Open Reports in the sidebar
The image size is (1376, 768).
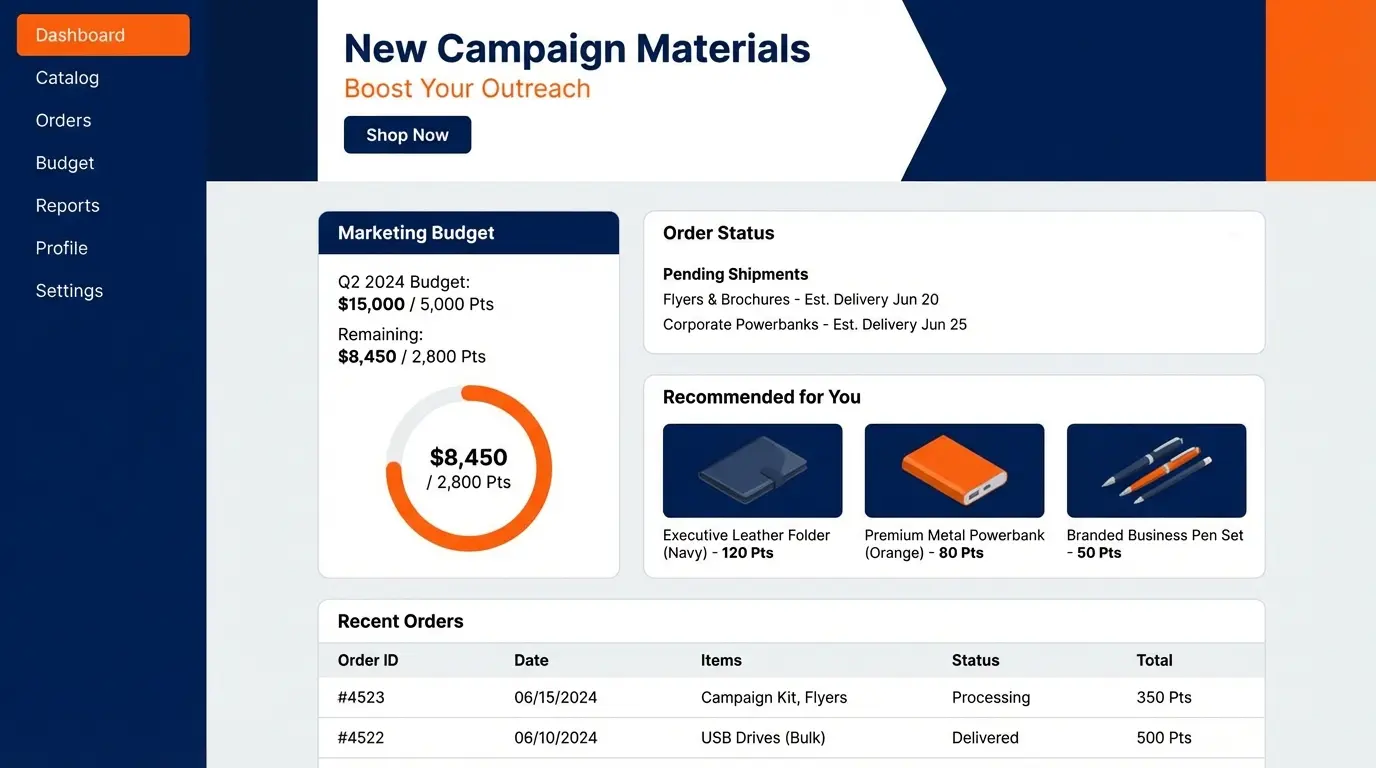click(67, 206)
